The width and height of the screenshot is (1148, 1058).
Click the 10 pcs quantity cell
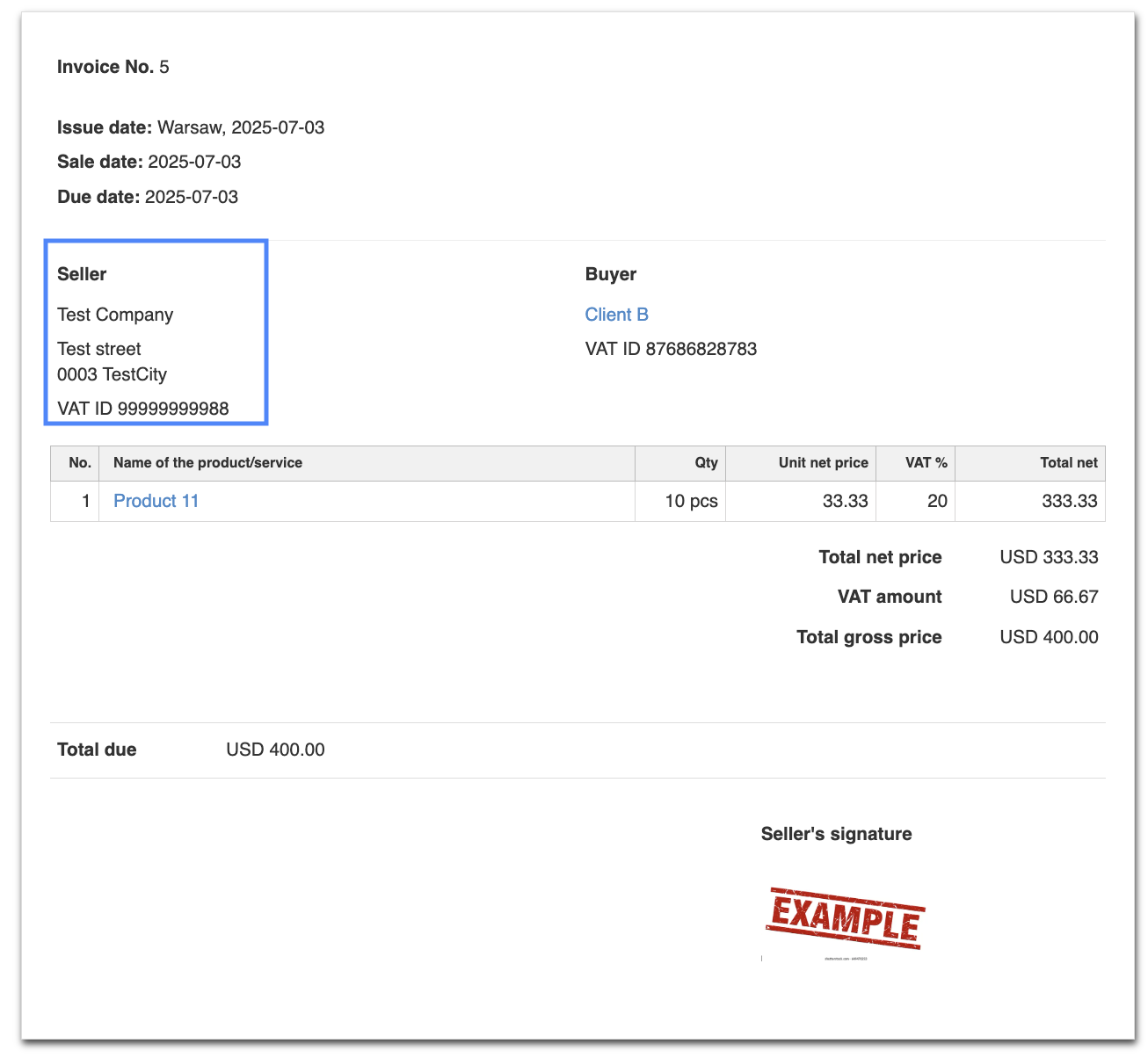(x=680, y=501)
